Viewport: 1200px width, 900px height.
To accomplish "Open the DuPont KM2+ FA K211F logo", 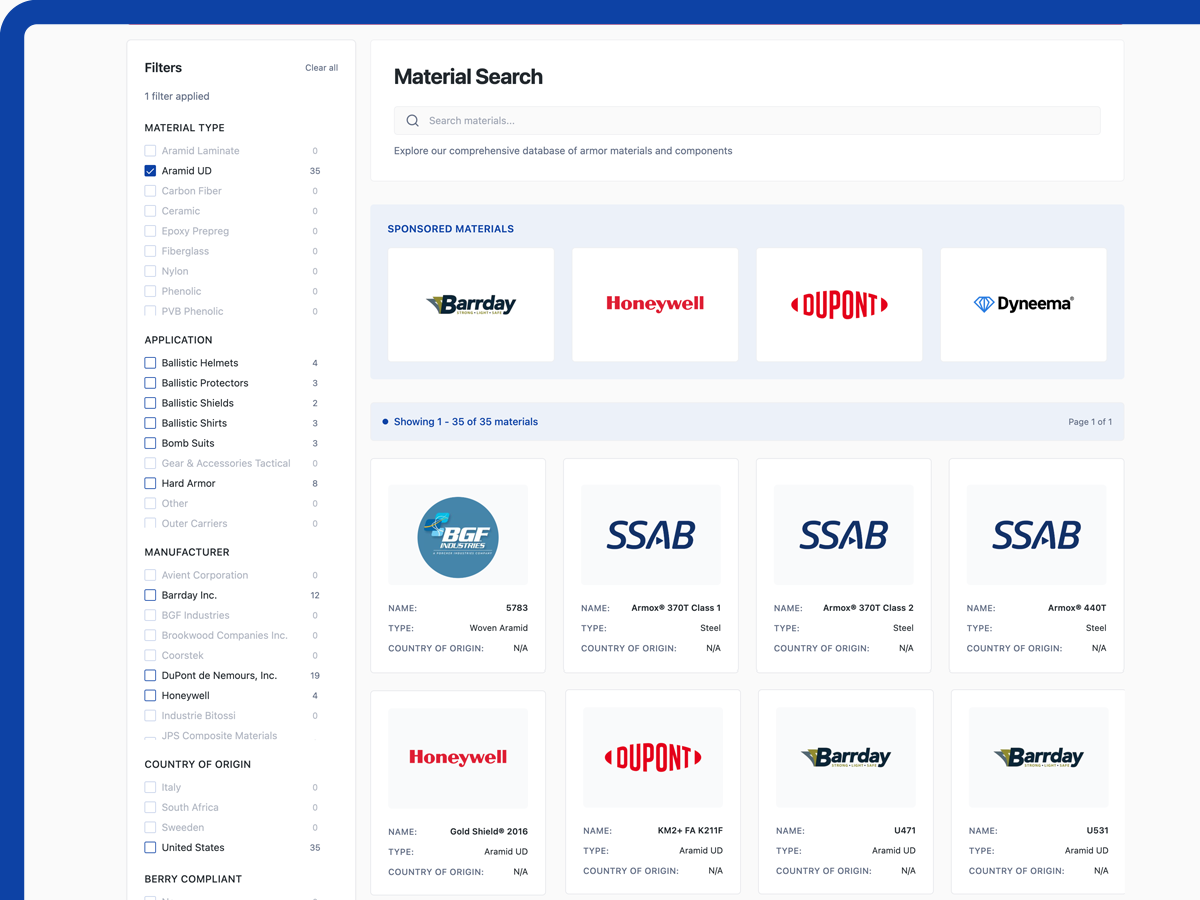I will (653, 758).
